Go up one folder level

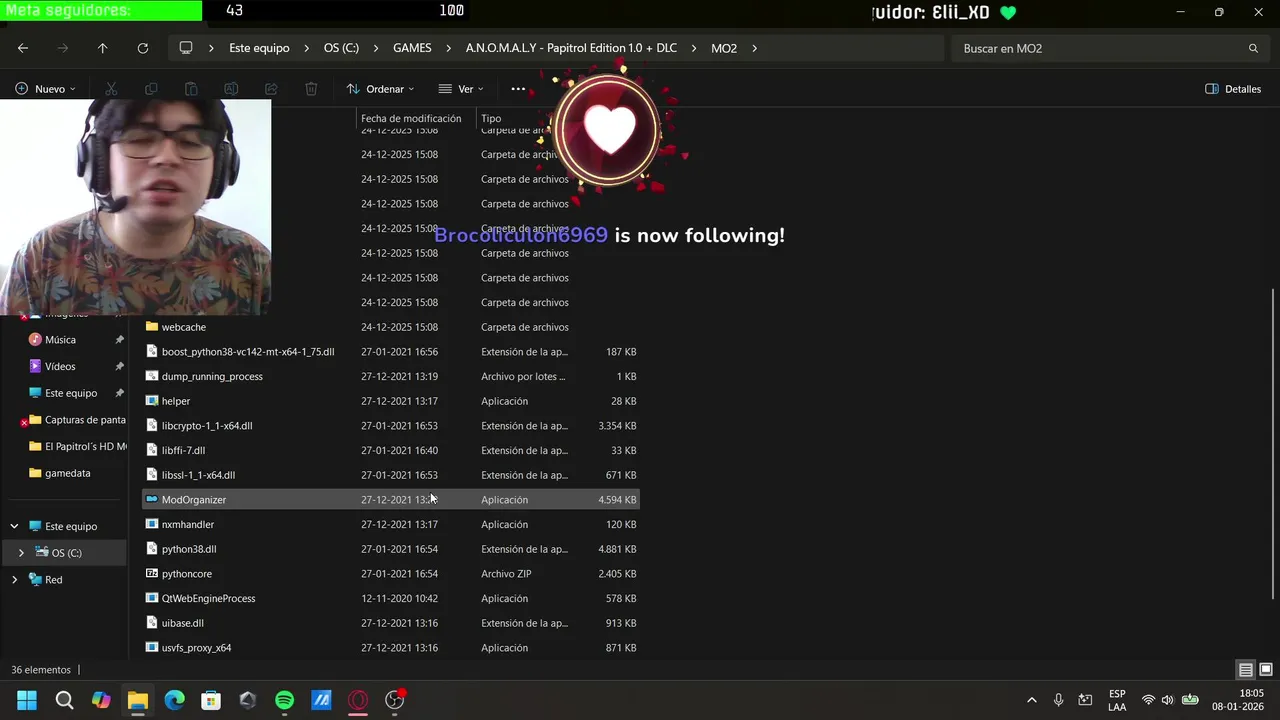tap(102, 48)
